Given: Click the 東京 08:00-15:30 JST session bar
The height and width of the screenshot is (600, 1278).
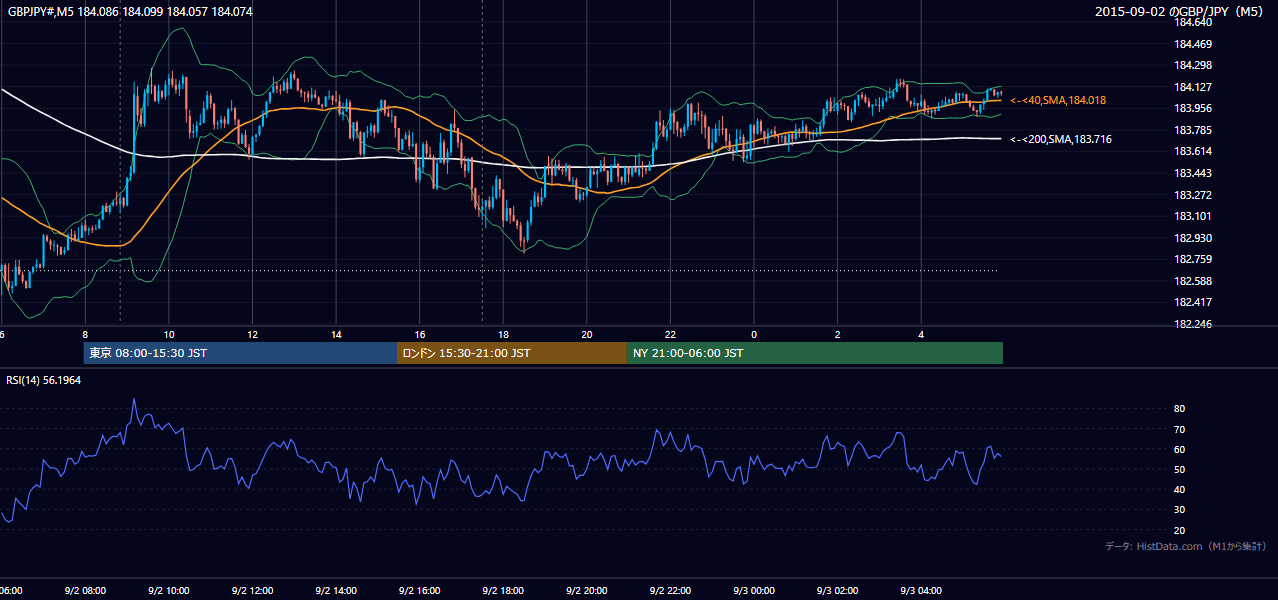Looking at the screenshot, I should [240, 353].
